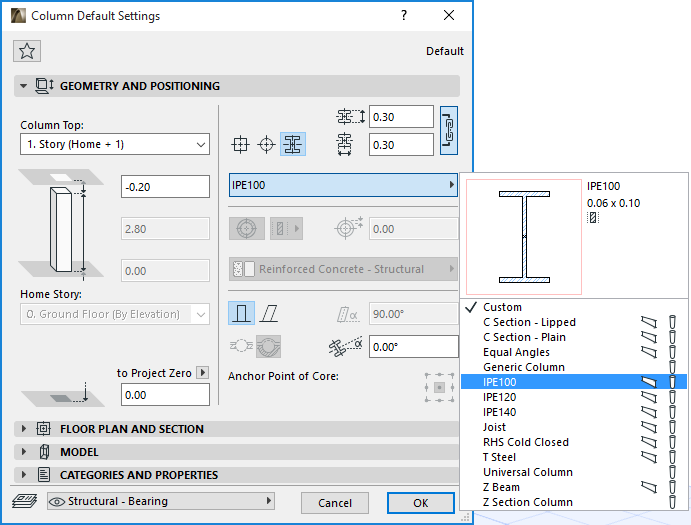The height and width of the screenshot is (525, 691).
Task: Choose C Section - Plain profile
Action: pyautogui.click(x=574, y=337)
